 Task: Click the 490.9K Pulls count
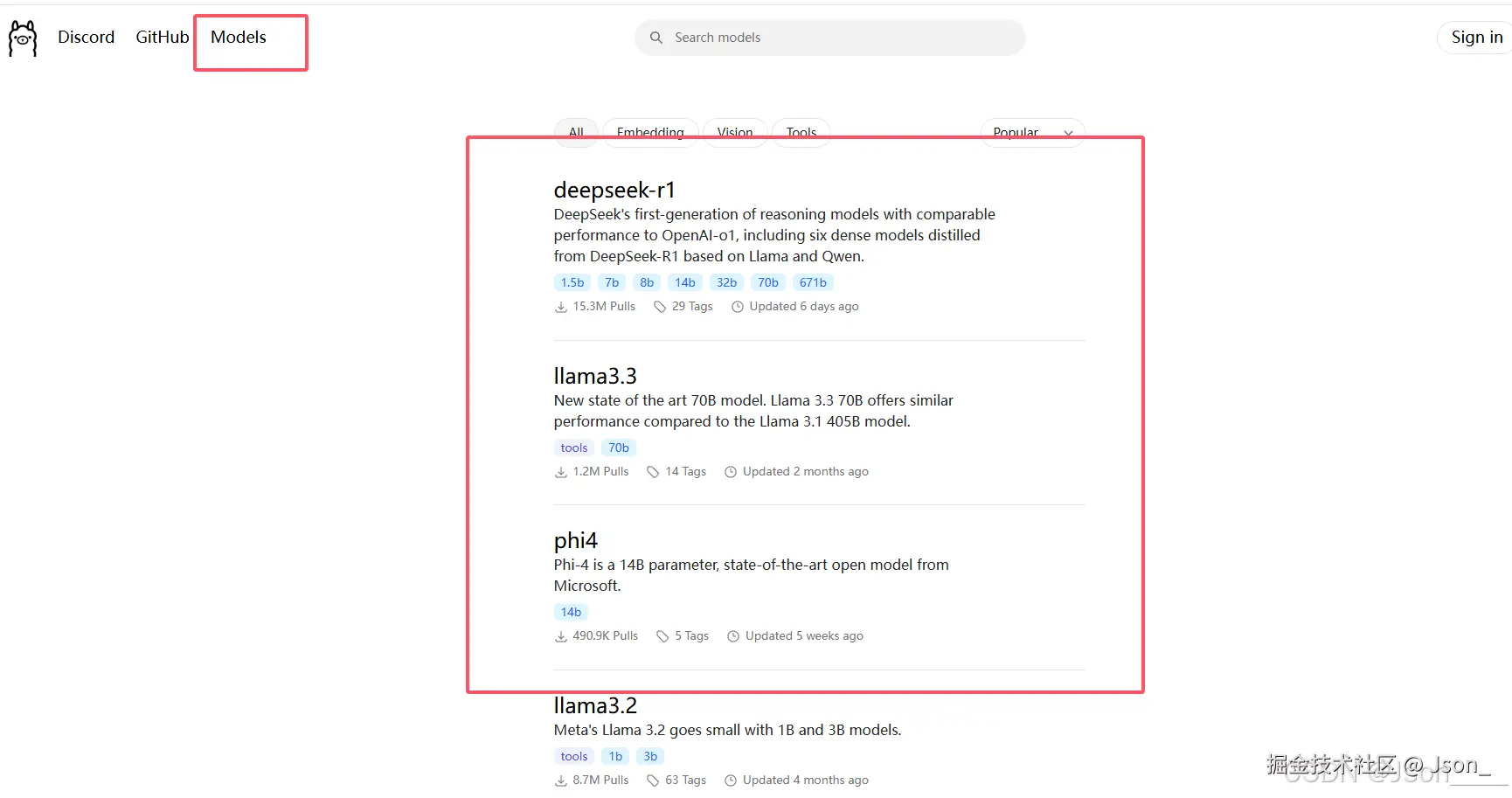click(x=606, y=636)
